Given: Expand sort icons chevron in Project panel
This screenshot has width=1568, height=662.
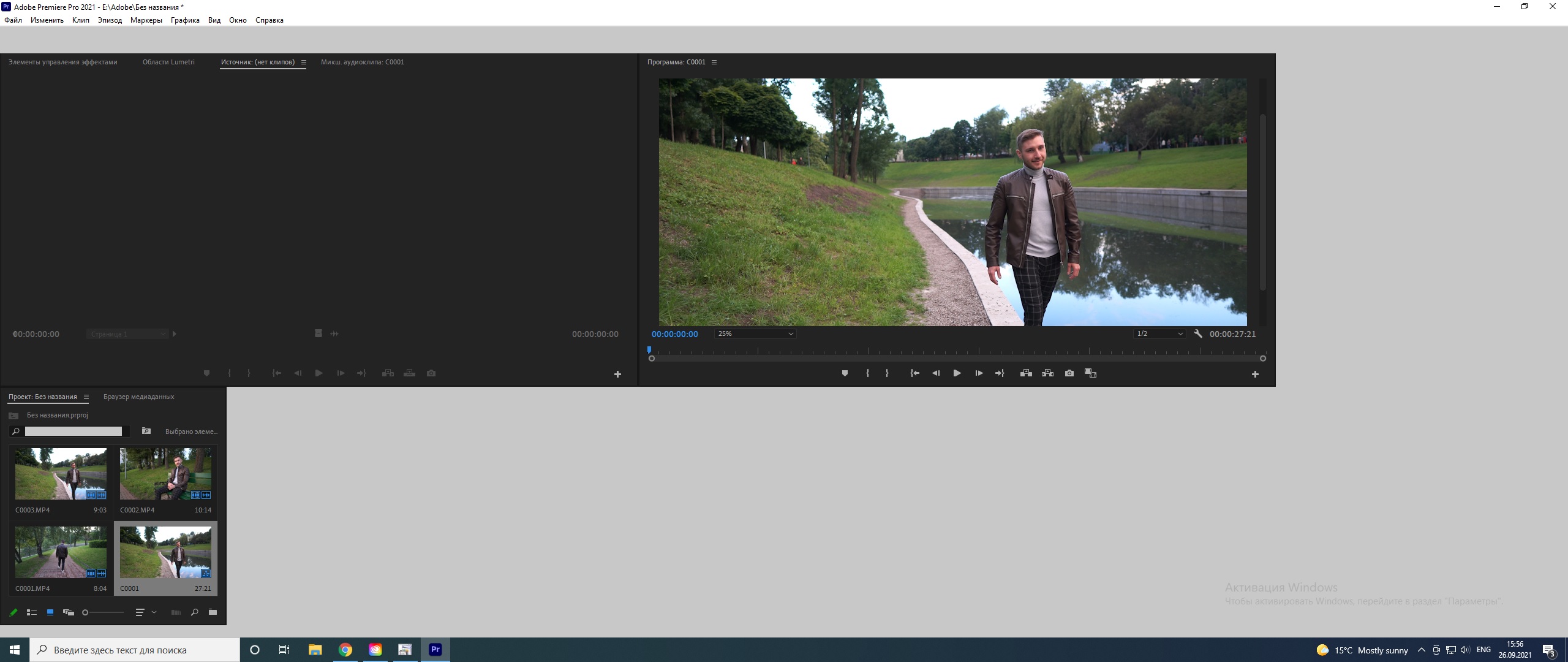Looking at the screenshot, I should (x=154, y=612).
